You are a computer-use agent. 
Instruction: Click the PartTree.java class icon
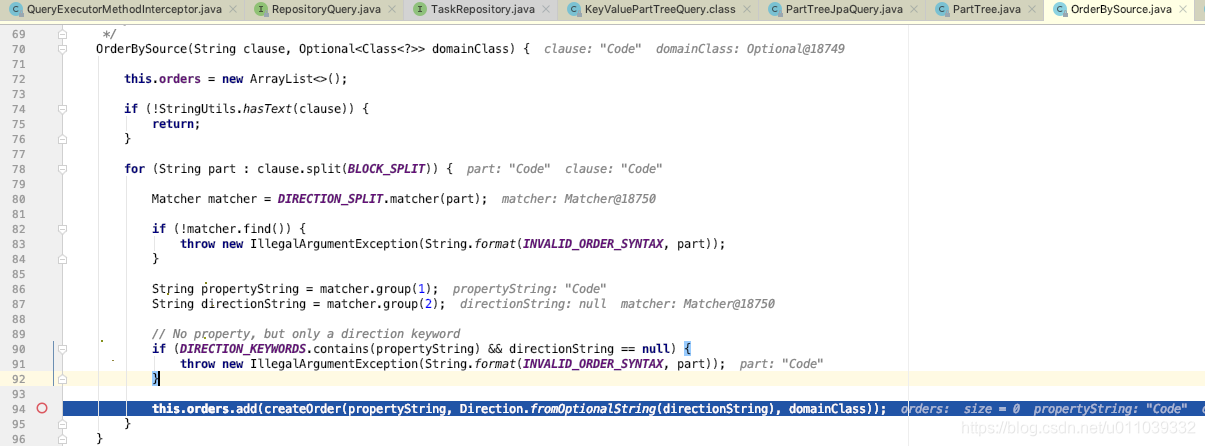point(942,9)
